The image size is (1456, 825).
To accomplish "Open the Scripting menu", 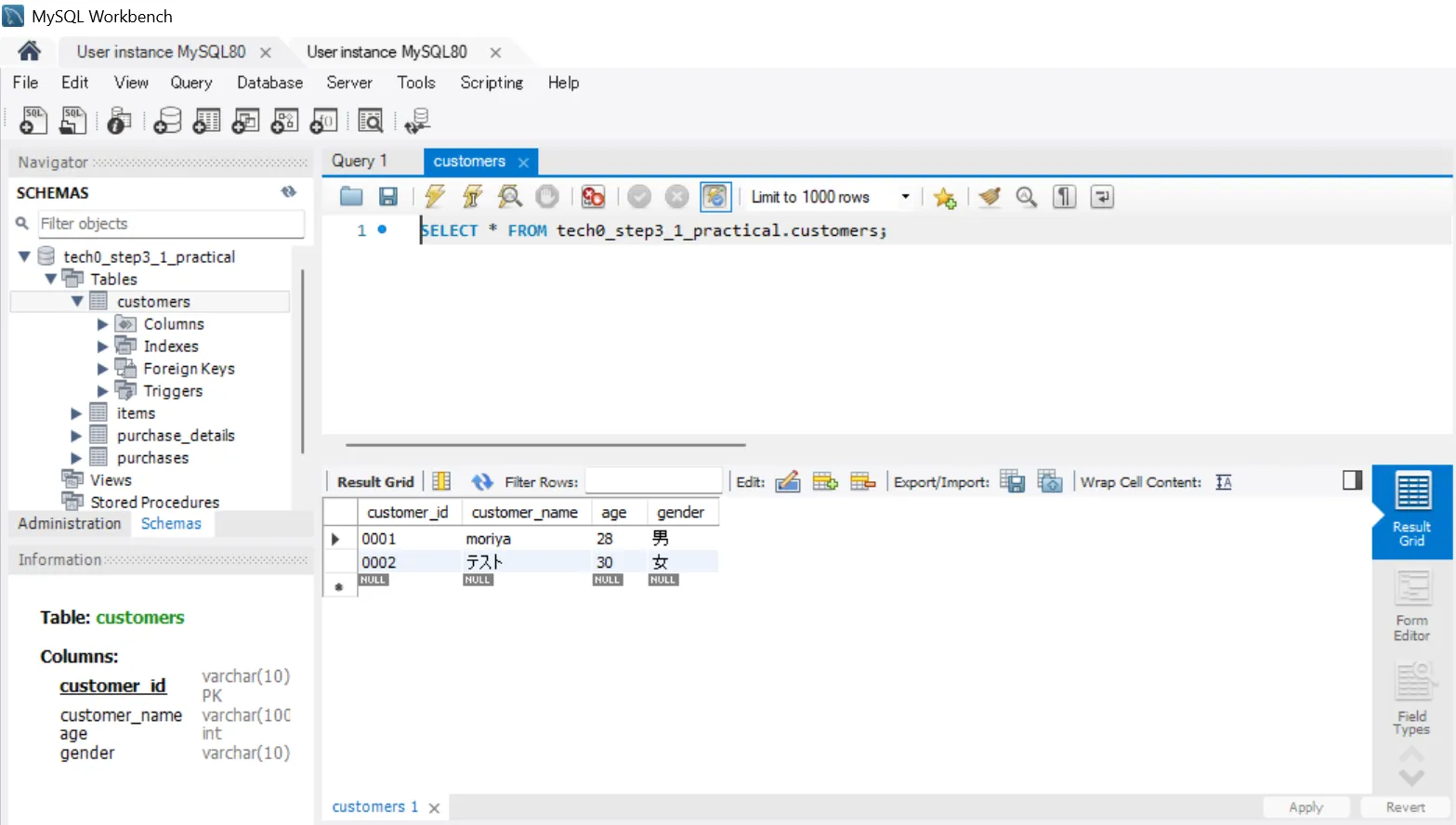I will (492, 83).
